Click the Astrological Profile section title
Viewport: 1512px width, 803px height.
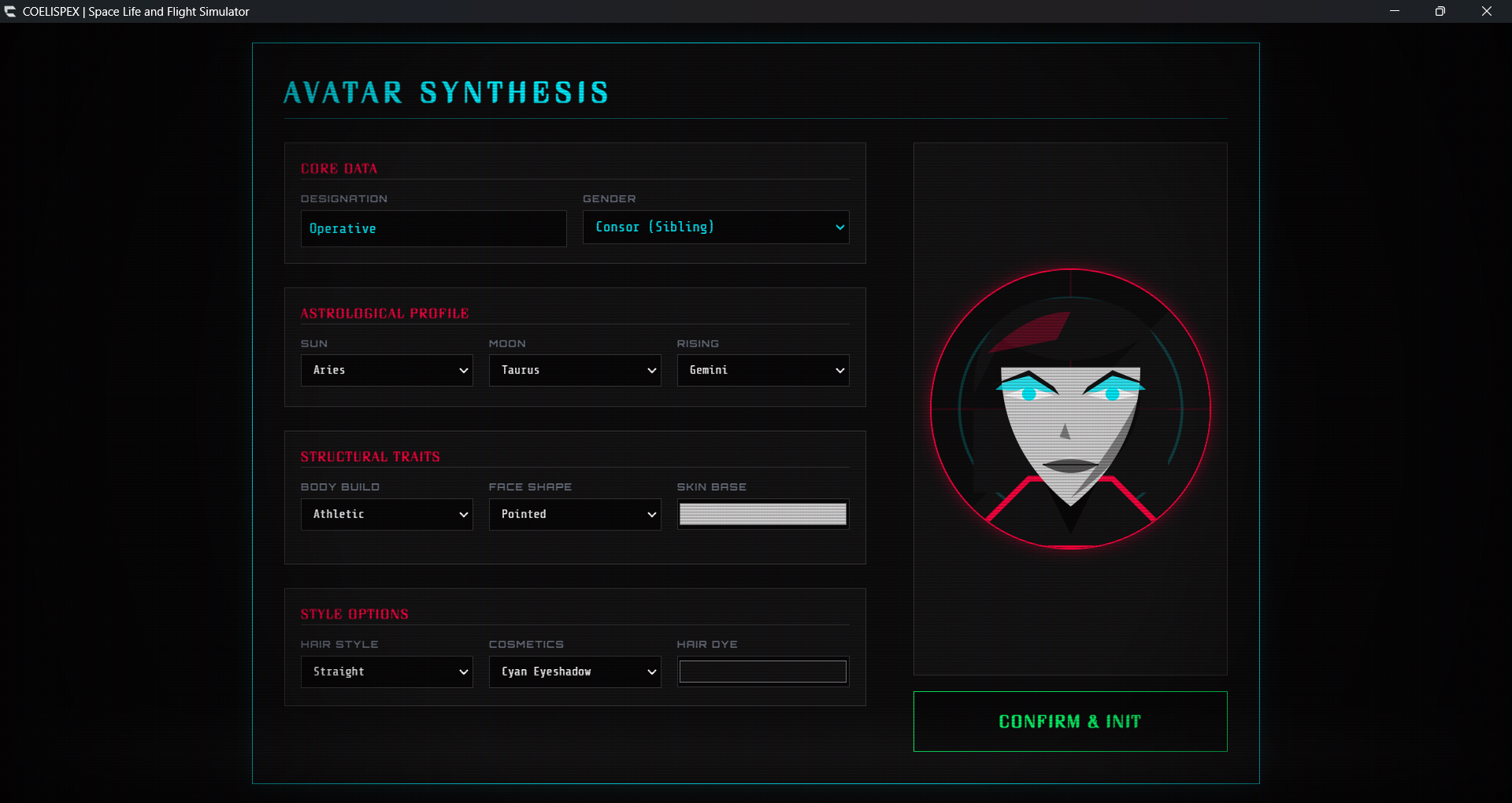384,313
